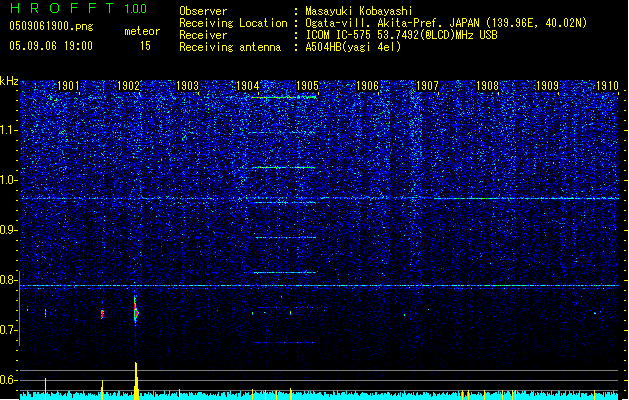Click the 1902 time marker
The height and width of the screenshot is (400, 629).
coord(128,86)
